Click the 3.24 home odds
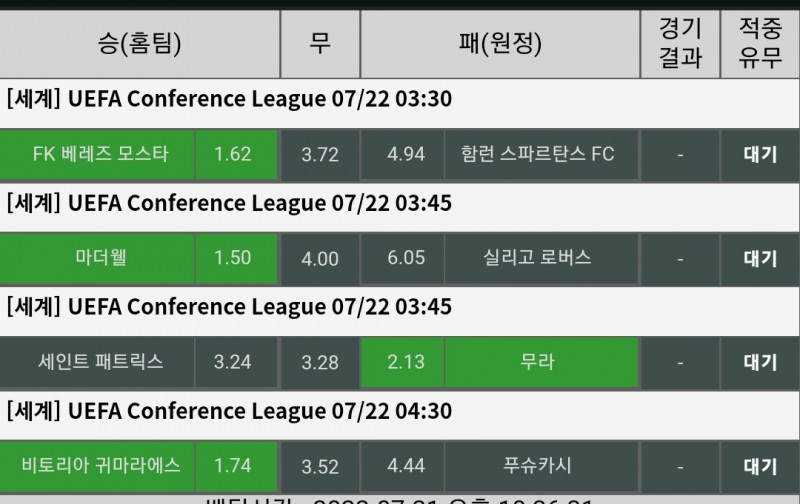This screenshot has height=504, width=800. pos(232,362)
